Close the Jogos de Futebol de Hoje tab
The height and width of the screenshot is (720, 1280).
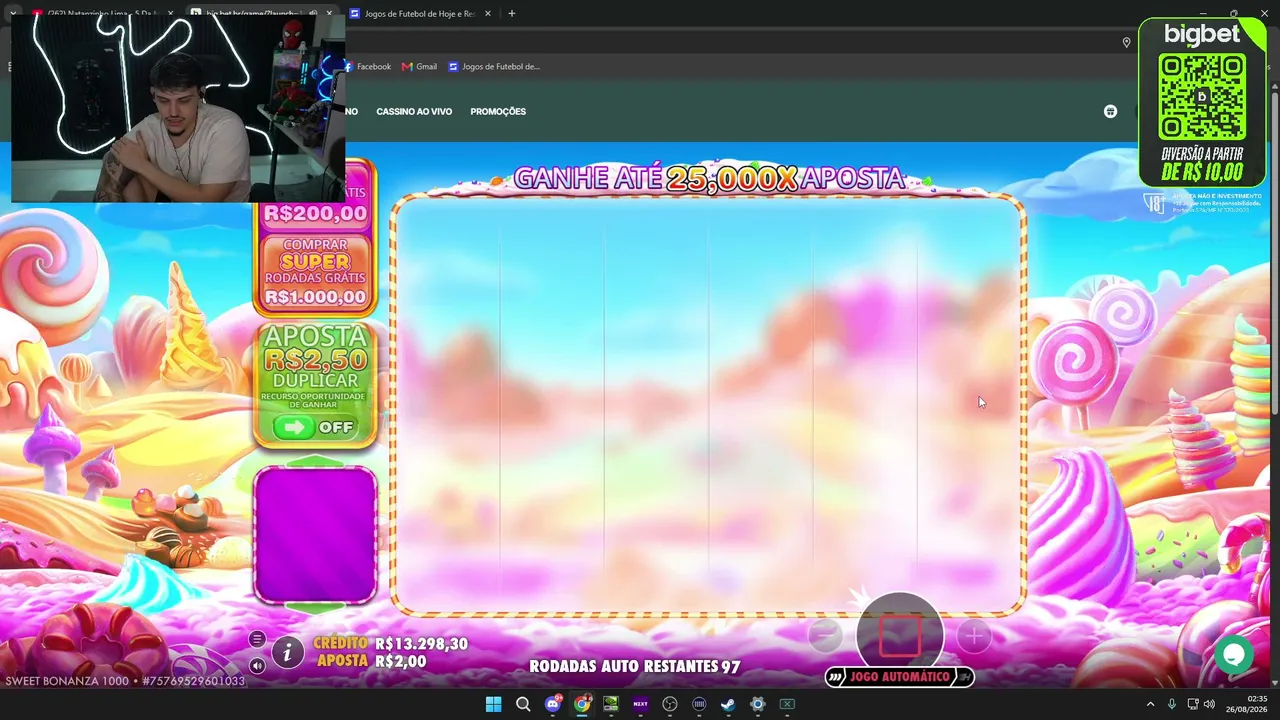[488, 14]
